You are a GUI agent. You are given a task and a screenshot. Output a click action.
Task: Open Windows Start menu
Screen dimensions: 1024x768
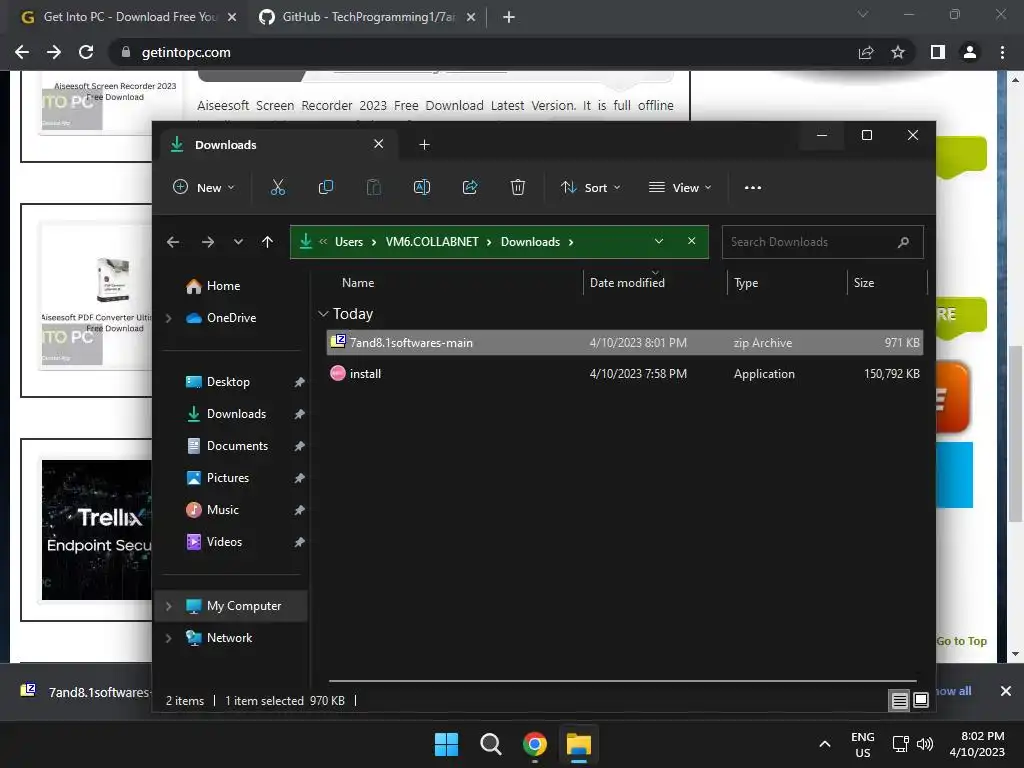coord(447,744)
